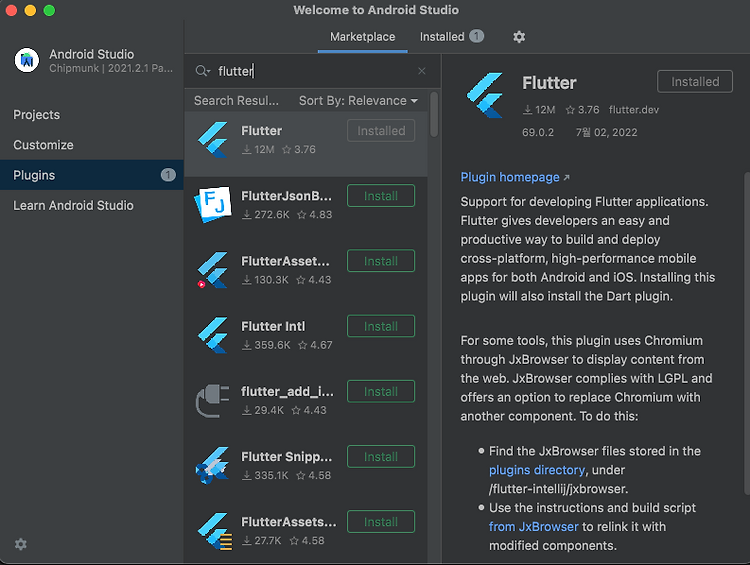Screen dimensions: 750x565
Task: Open the Sort By: Relevance dropdown
Action: click(358, 100)
